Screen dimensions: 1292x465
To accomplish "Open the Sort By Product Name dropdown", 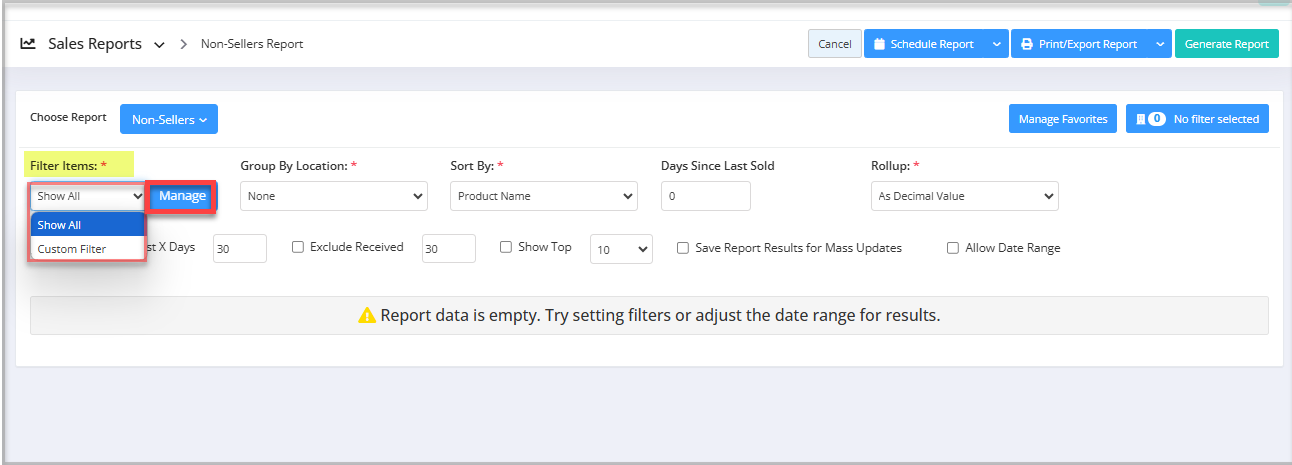I will point(543,196).
